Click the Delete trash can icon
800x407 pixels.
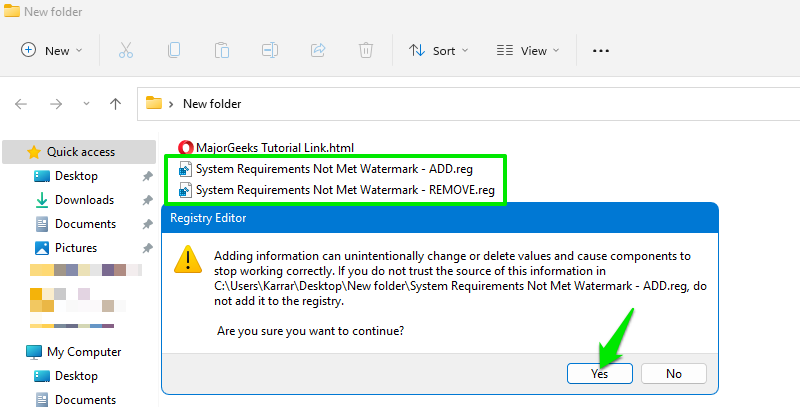(x=366, y=50)
